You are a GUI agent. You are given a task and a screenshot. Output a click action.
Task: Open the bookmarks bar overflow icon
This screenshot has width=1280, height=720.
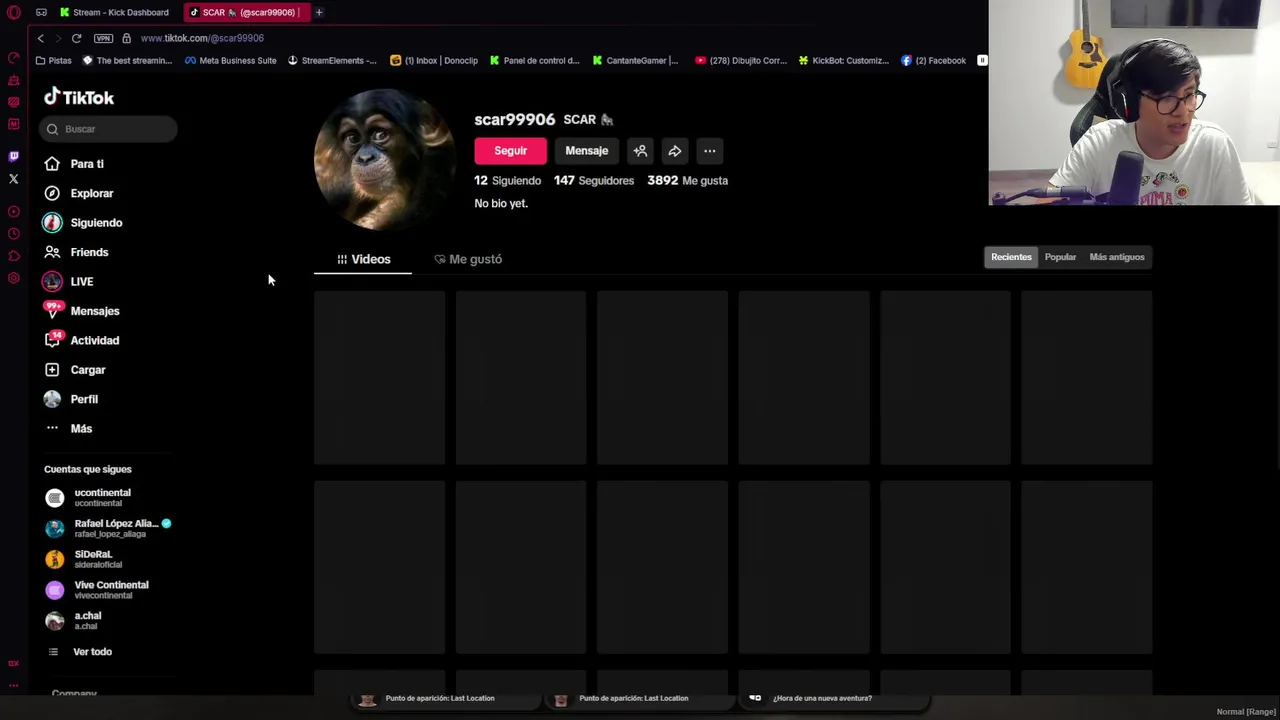click(x=982, y=60)
